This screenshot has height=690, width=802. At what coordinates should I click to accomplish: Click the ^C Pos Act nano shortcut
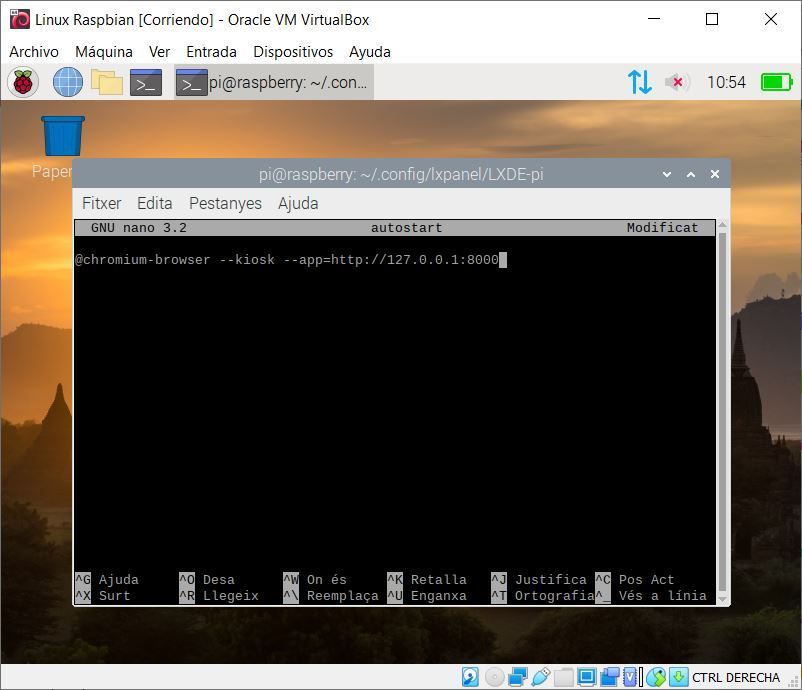tap(635, 580)
